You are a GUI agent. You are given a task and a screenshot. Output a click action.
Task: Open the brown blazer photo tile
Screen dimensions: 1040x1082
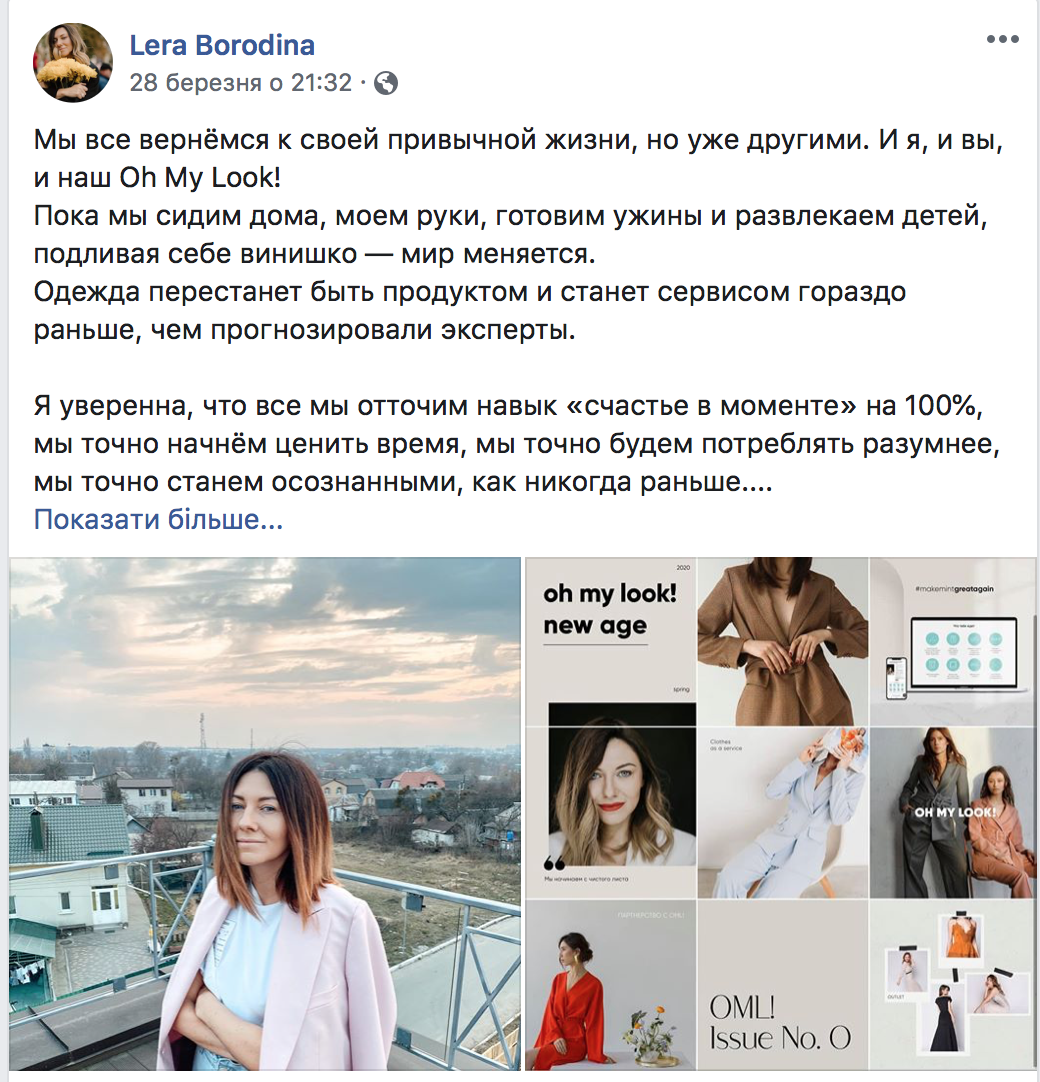(783, 641)
